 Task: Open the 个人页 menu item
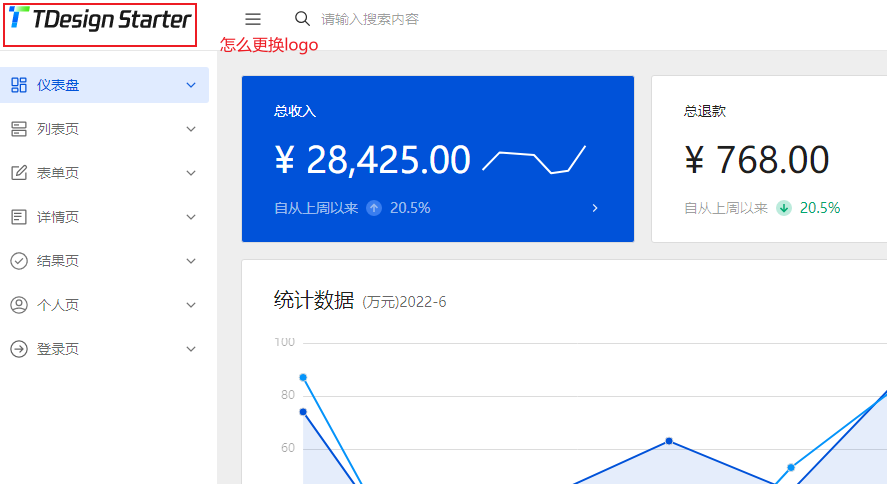point(104,305)
